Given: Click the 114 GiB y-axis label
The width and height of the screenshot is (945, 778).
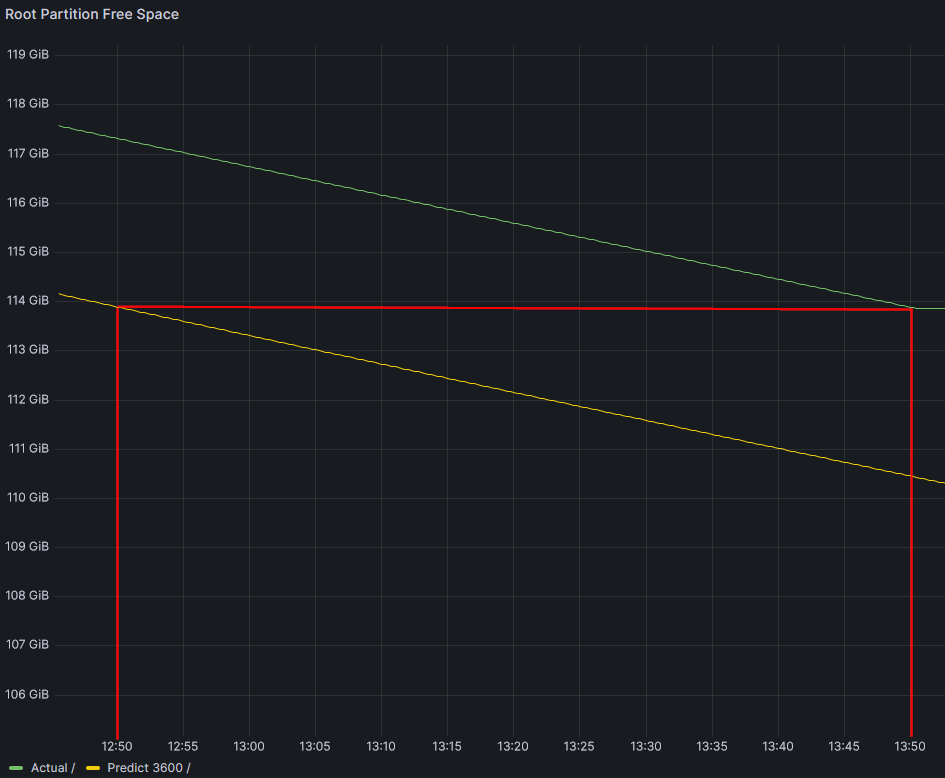Looking at the screenshot, I should (28, 300).
